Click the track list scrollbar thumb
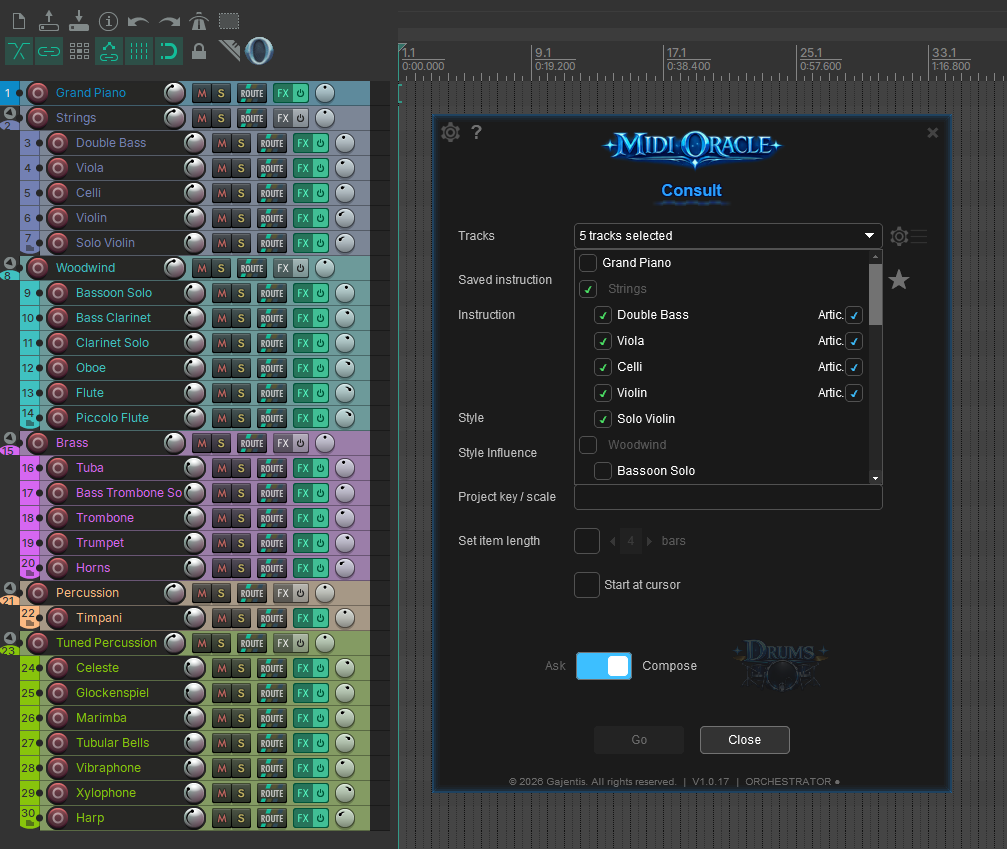1007x849 pixels. (875, 294)
